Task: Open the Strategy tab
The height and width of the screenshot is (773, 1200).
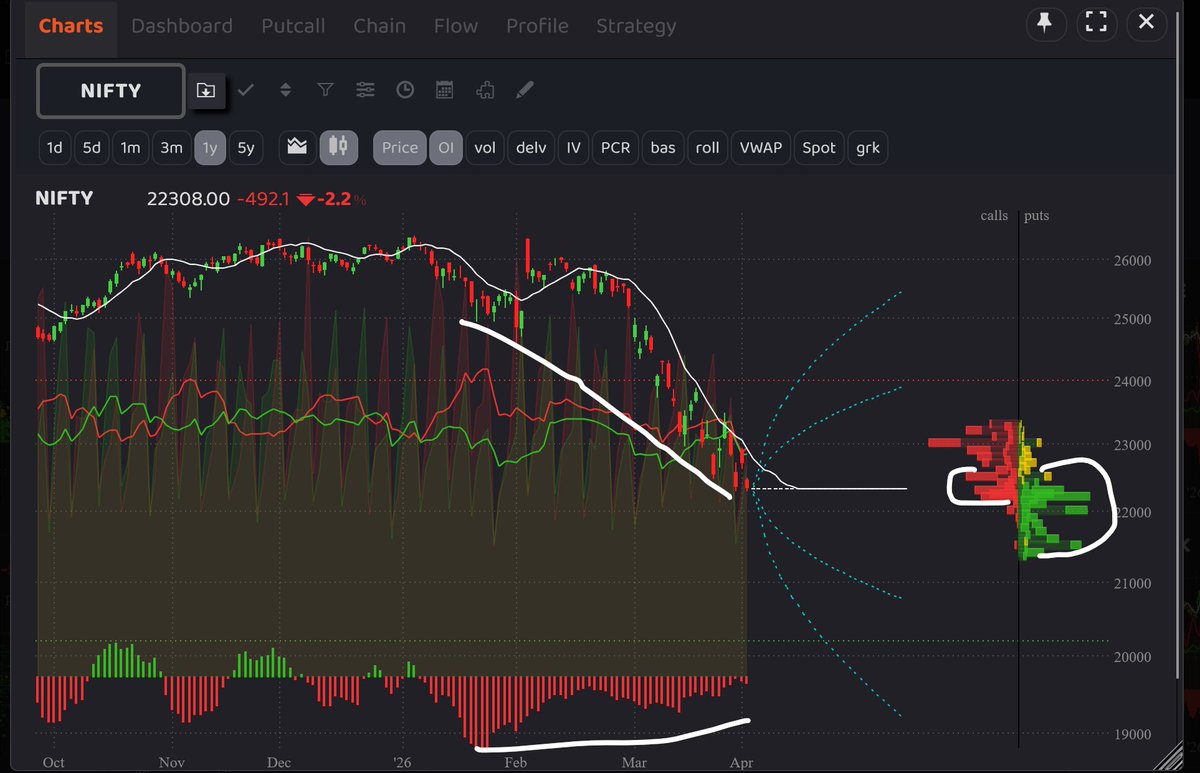Action: tap(636, 26)
